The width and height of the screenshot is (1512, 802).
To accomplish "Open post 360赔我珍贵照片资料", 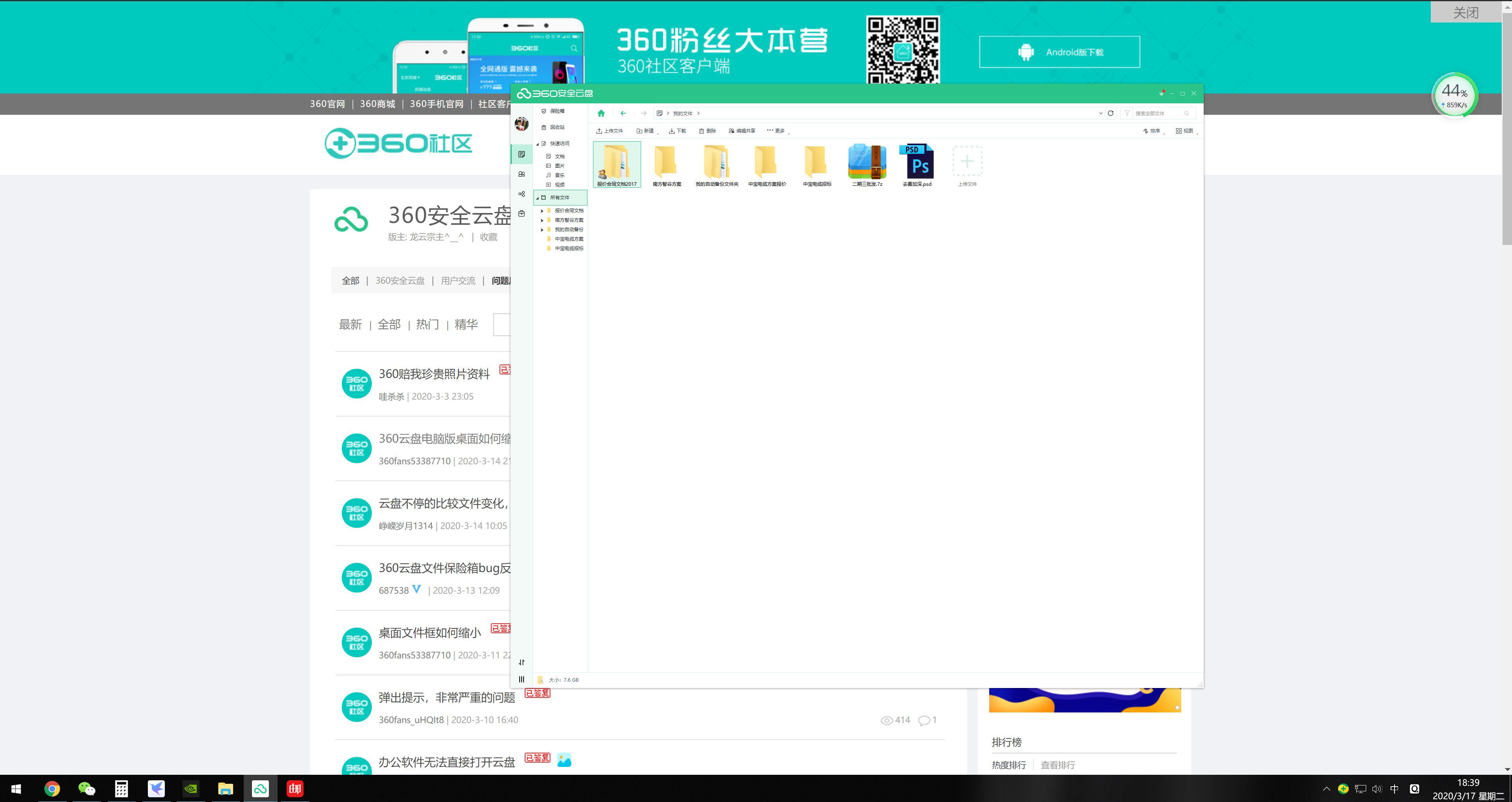I will click(434, 374).
